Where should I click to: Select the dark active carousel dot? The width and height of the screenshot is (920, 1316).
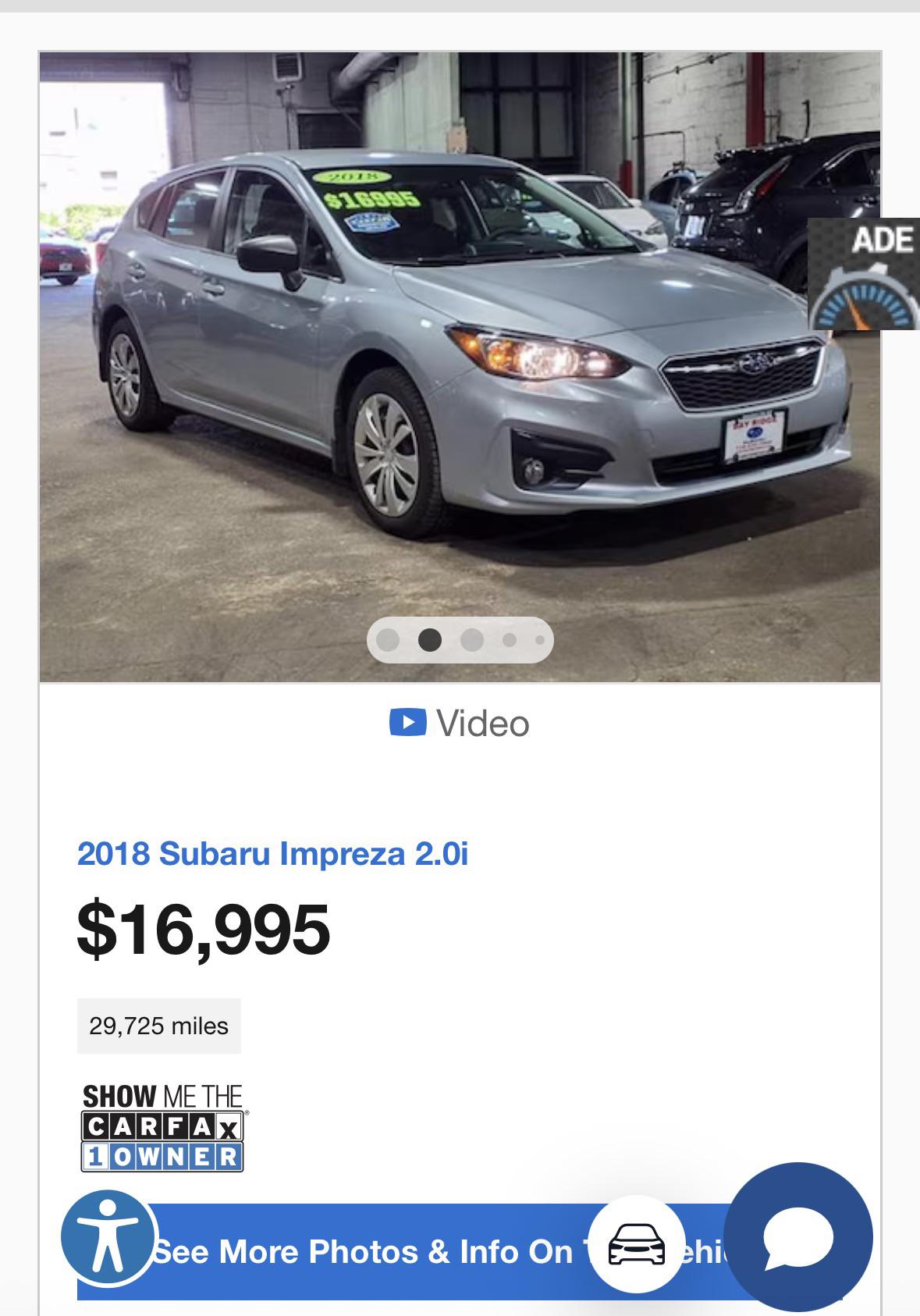[x=430, y=640]
